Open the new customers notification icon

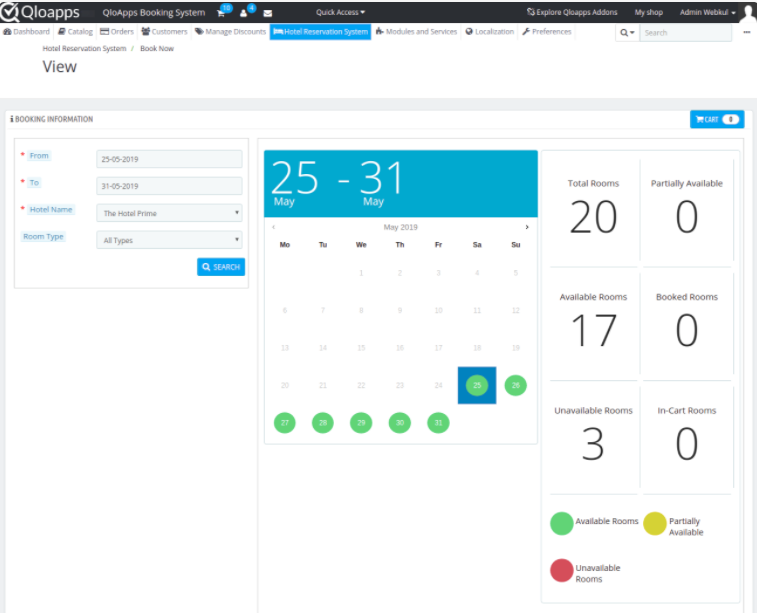[x=243, y=13]
